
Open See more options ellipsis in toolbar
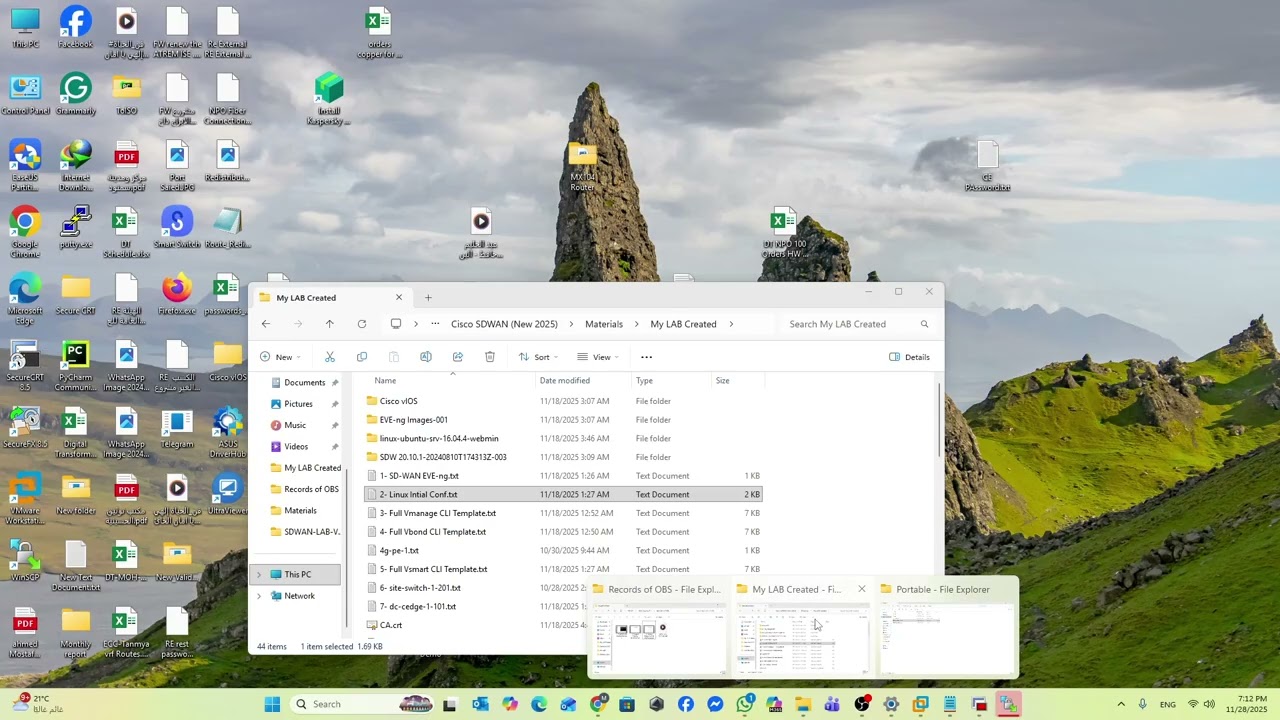[646, 357]
